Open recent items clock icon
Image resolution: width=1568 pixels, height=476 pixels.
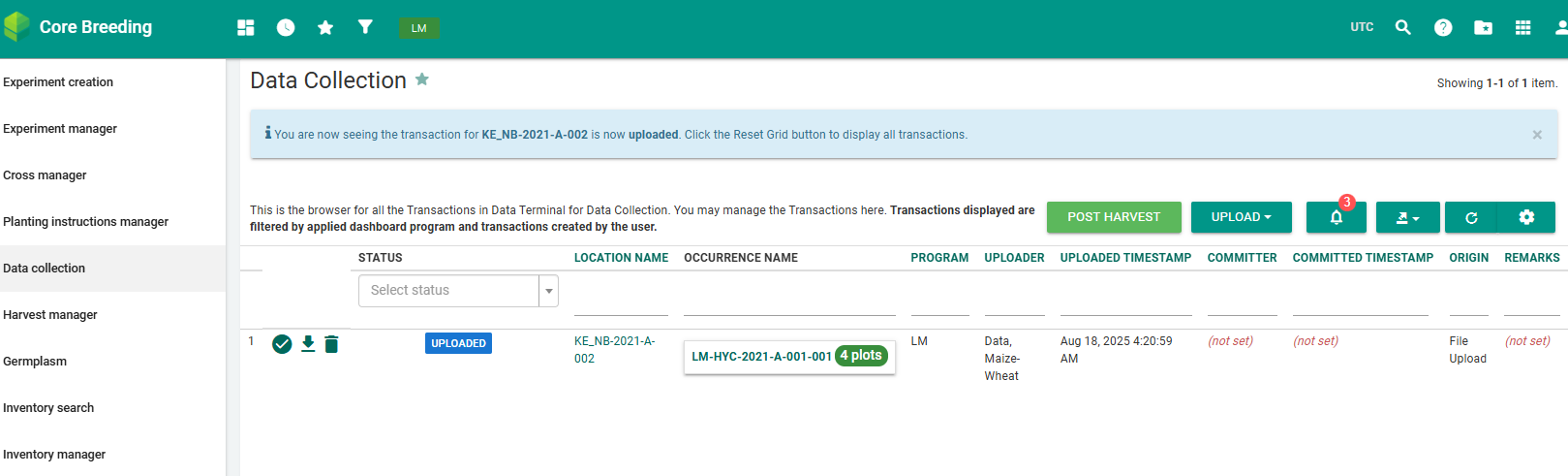pos(286,28)
